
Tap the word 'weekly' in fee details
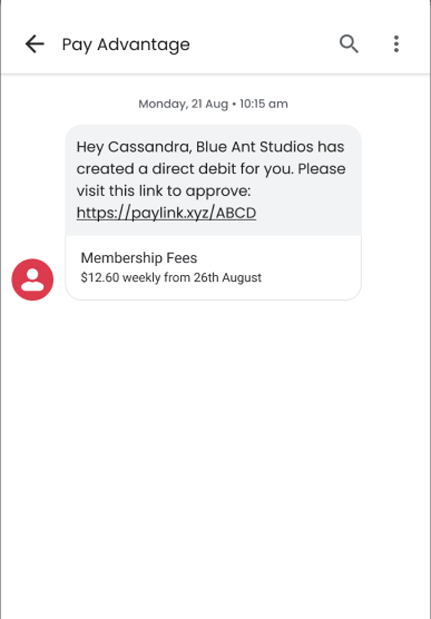(x=141, y=278)
